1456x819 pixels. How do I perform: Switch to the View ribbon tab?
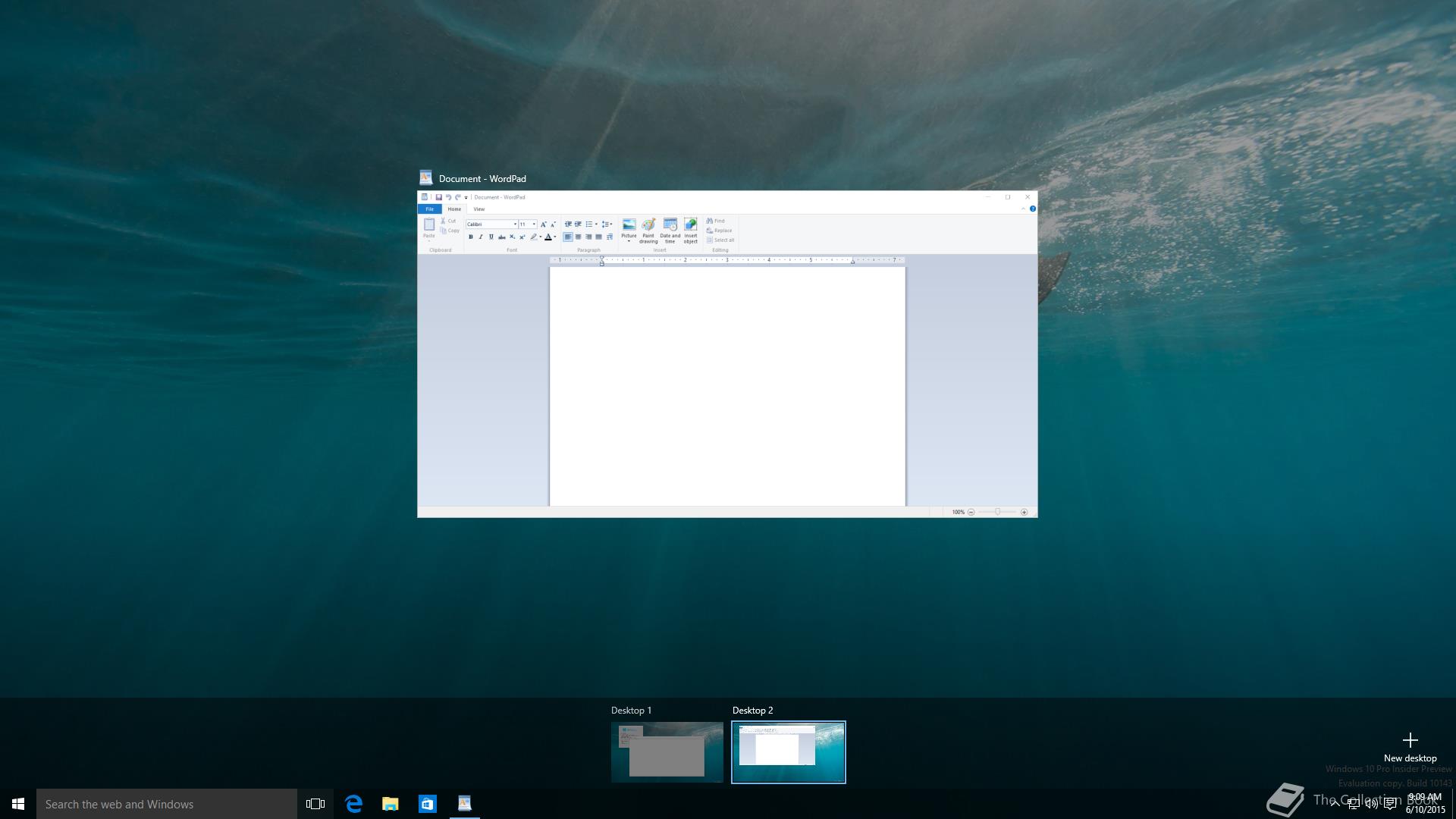pyautogui.click(x=479, y=209)
